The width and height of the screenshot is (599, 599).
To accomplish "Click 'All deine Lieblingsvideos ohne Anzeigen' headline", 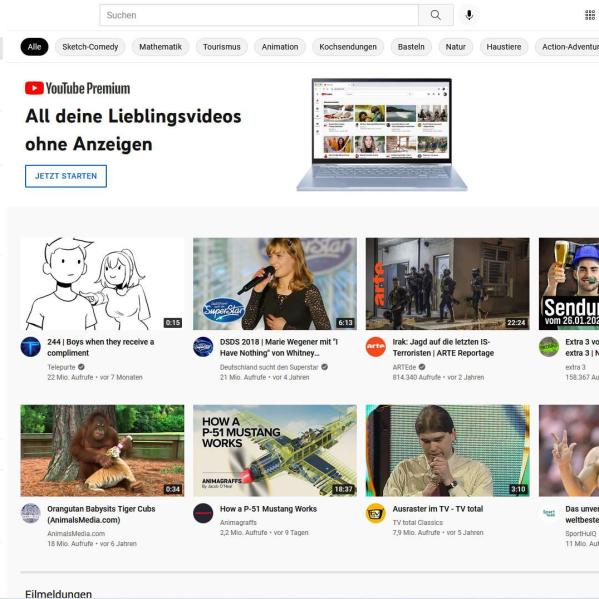I will 133,130.
